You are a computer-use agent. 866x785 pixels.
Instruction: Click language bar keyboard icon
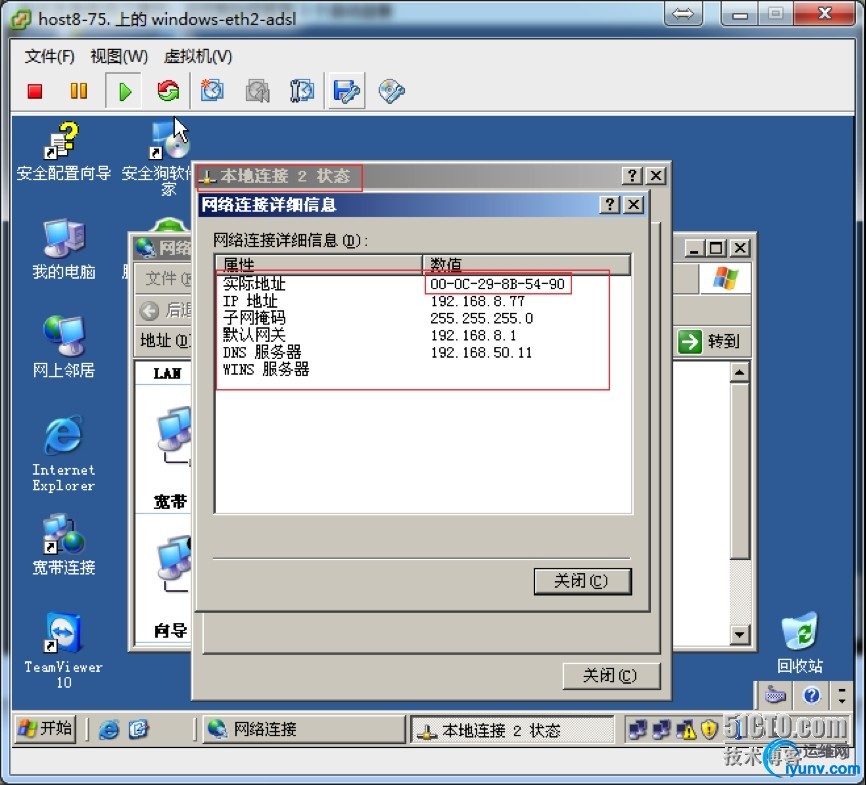775,695
